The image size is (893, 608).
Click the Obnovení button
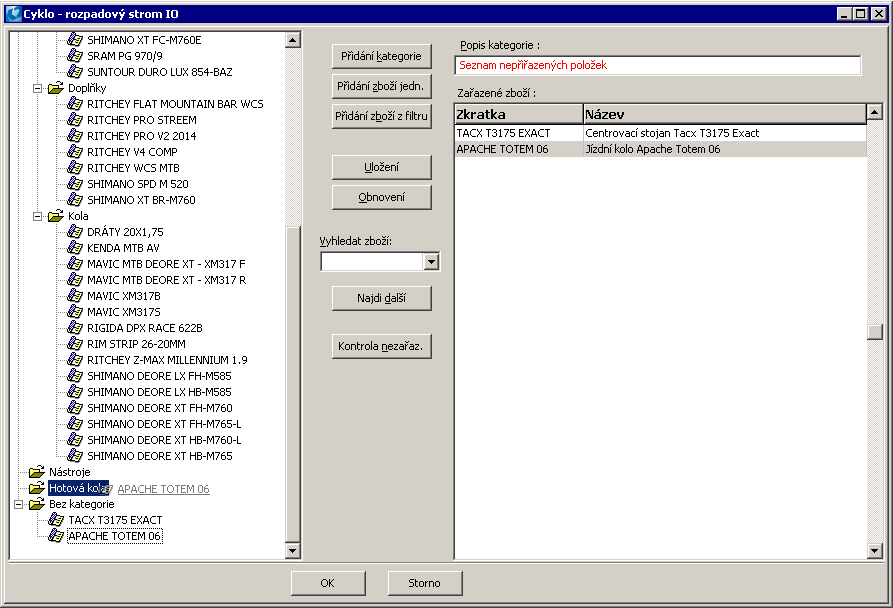click(382, 197)
